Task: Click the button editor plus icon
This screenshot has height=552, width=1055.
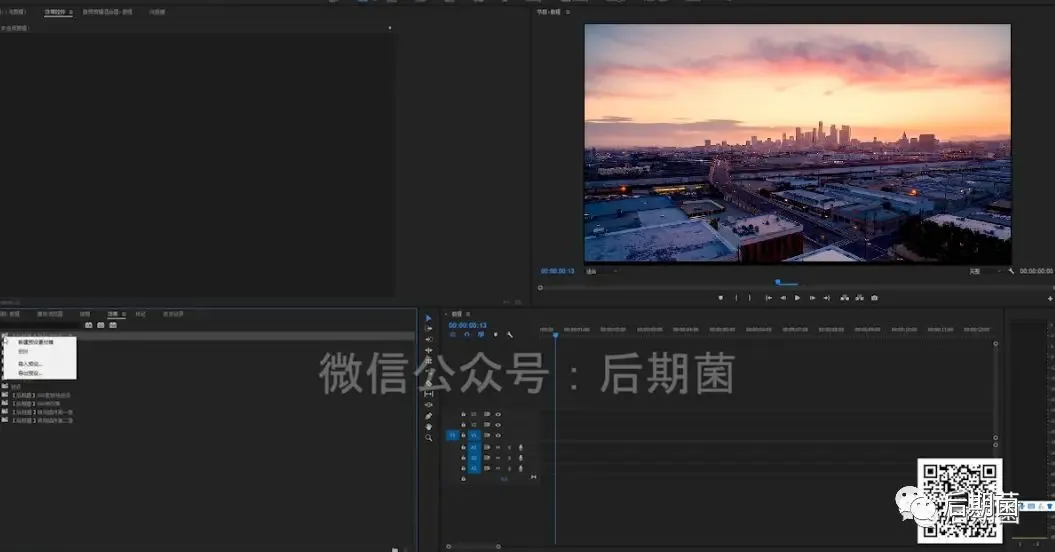Action: pos(1050,298)
